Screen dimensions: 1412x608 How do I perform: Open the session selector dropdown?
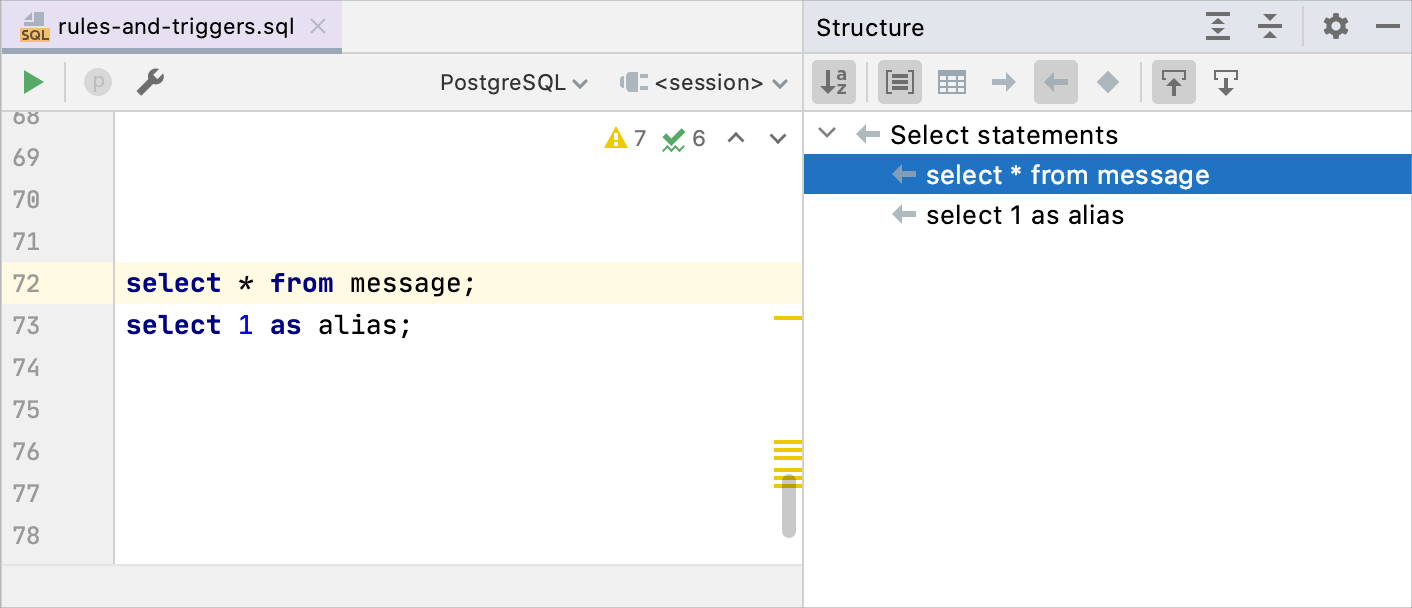coord(705,83)
